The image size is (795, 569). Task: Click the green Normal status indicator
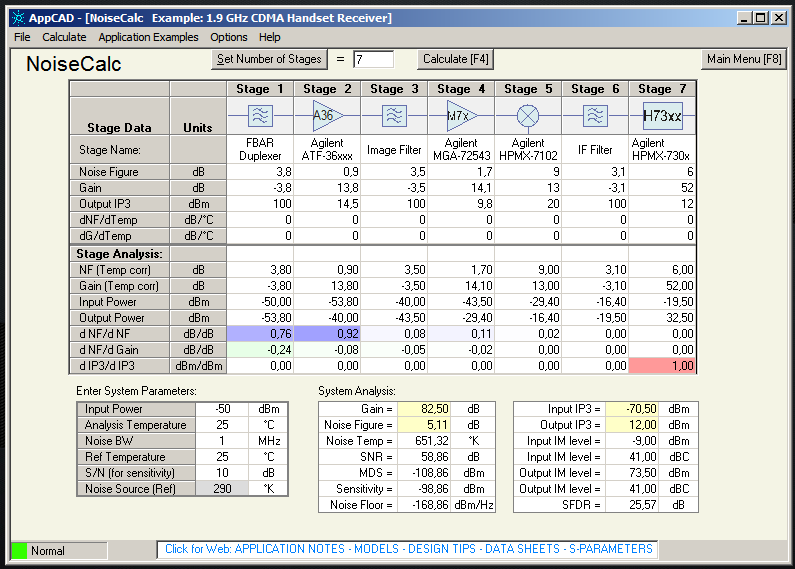(x=19, y=551)
